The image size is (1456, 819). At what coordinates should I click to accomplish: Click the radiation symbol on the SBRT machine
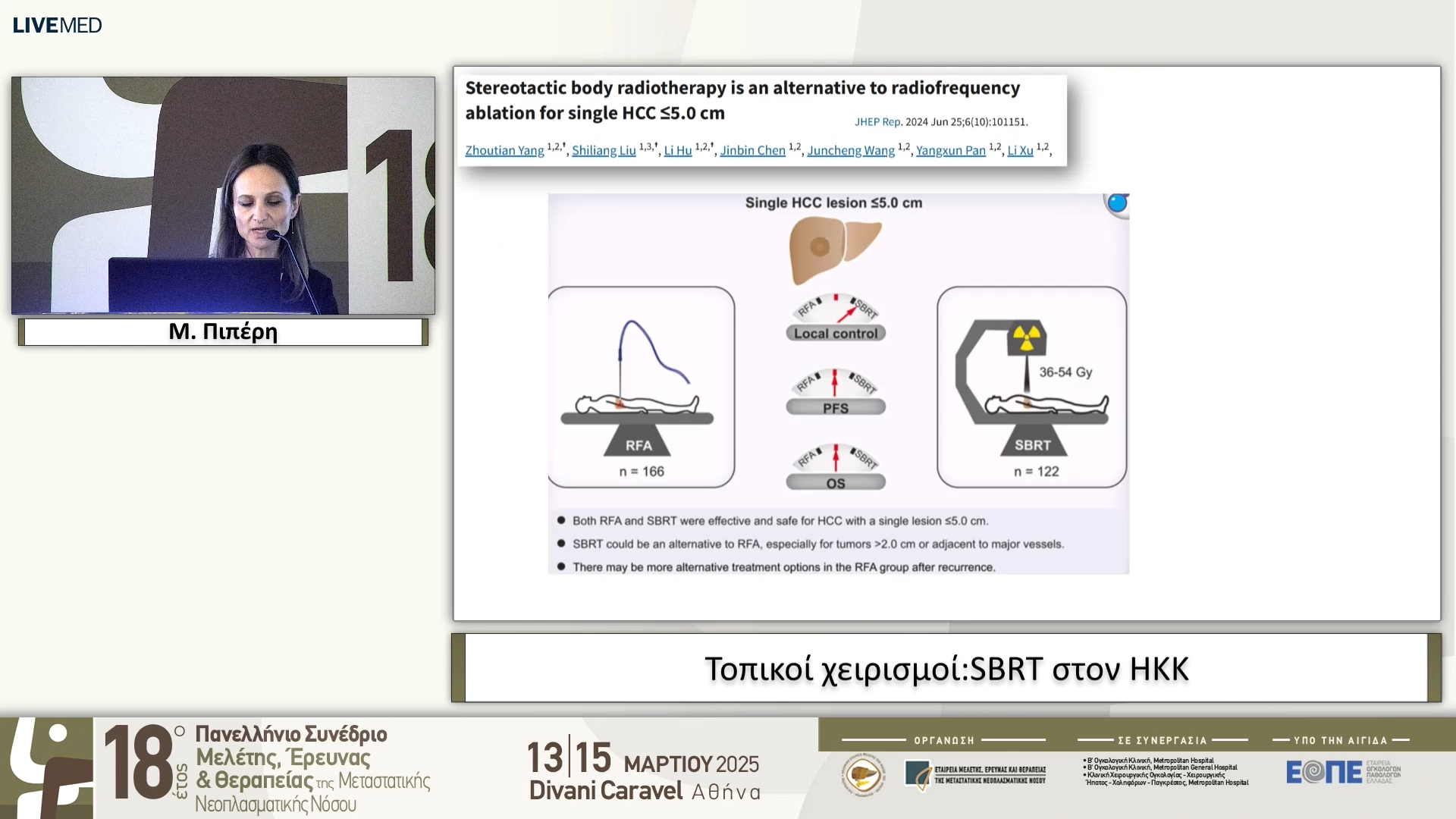click(1027, 339)
